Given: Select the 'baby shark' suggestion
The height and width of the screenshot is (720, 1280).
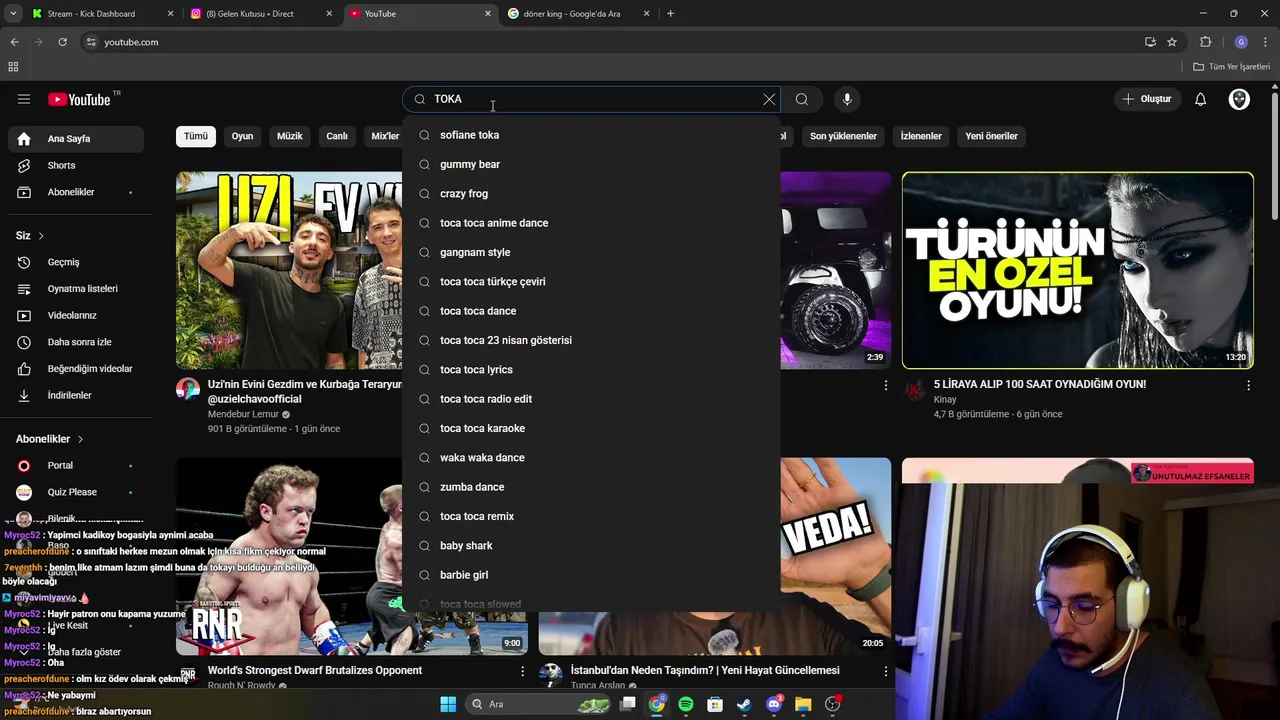Looking at the screenshot, I should pos(591,545).
